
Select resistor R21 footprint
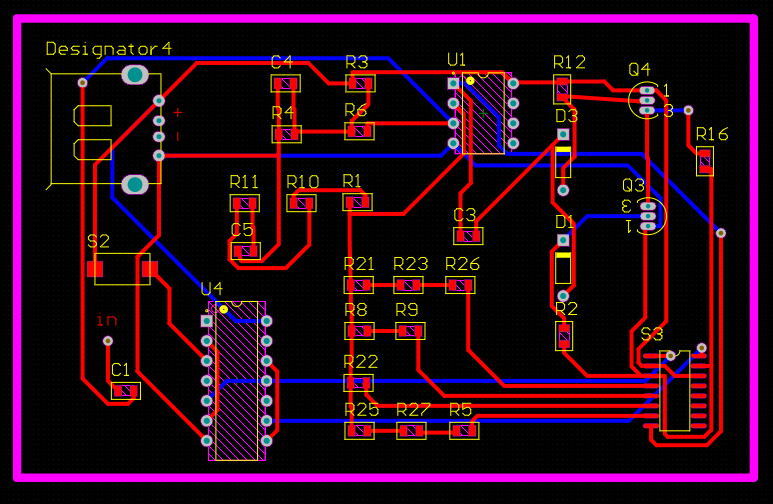click(x=358, y=285)
